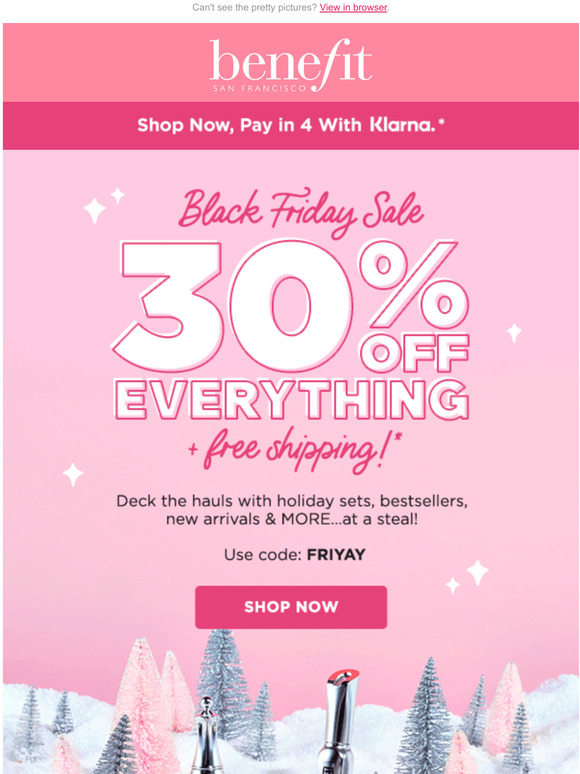This screenshot has width=580, height=774.
Task: Click the sparkle pair beside Black Friday
Action: click(104, 205)
